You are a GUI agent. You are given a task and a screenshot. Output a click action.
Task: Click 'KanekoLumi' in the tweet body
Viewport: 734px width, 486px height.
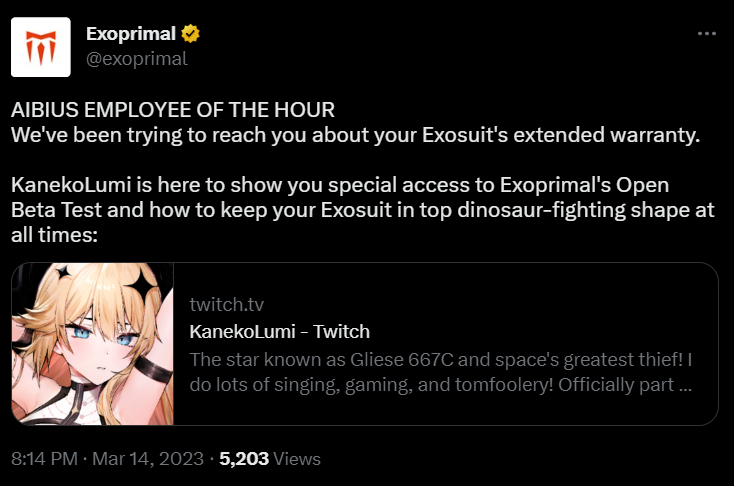pos(71,185)
